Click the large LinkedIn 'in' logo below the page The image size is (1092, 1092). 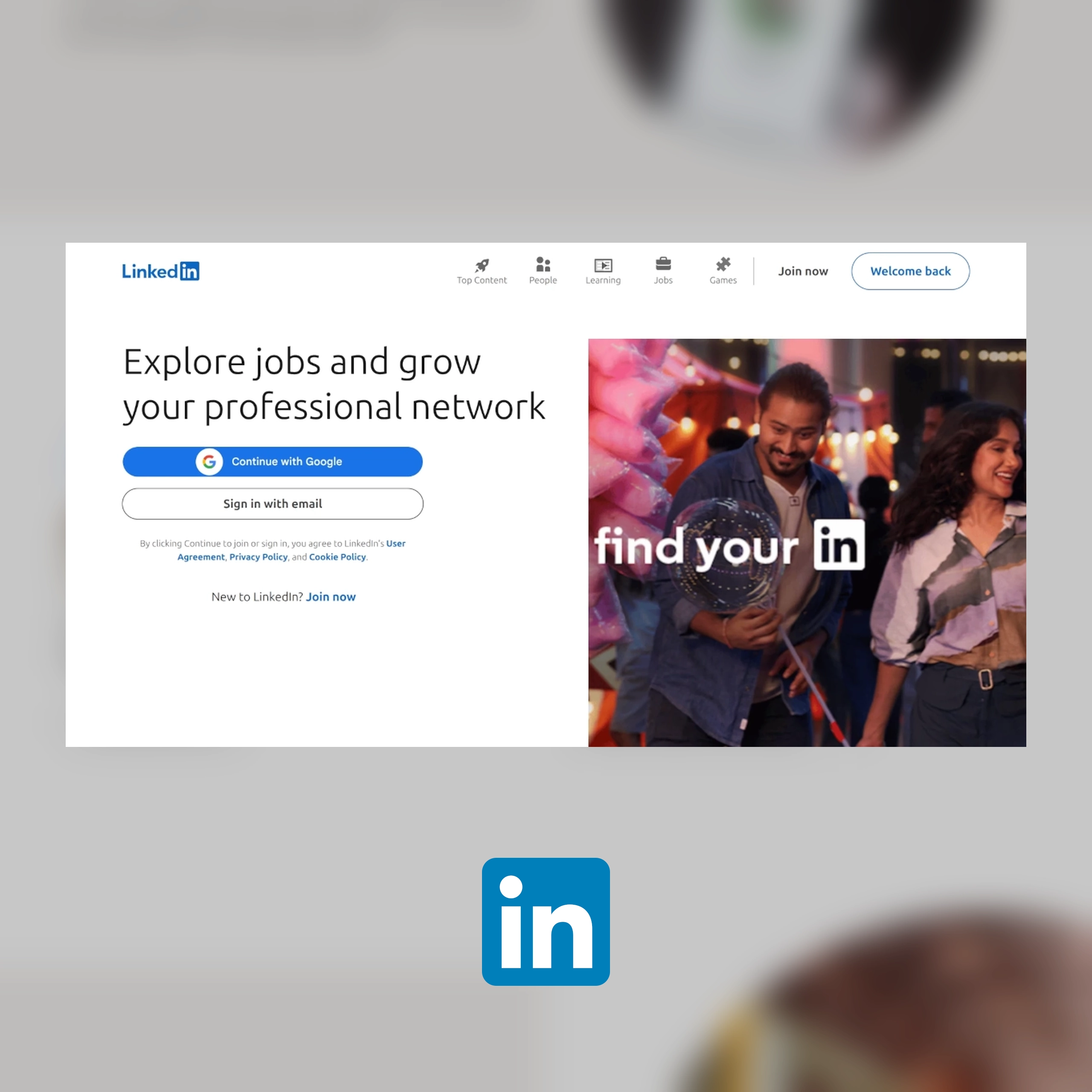pyautogui.click(x=546, y=921)
